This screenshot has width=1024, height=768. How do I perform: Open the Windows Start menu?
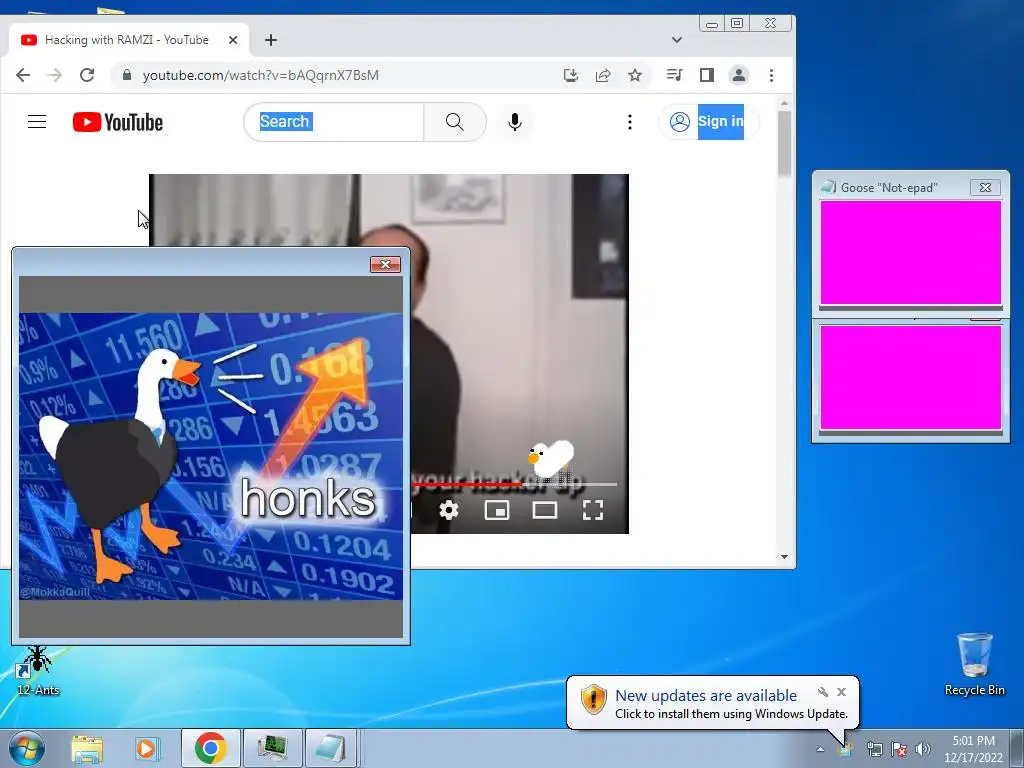click(26, 748)
